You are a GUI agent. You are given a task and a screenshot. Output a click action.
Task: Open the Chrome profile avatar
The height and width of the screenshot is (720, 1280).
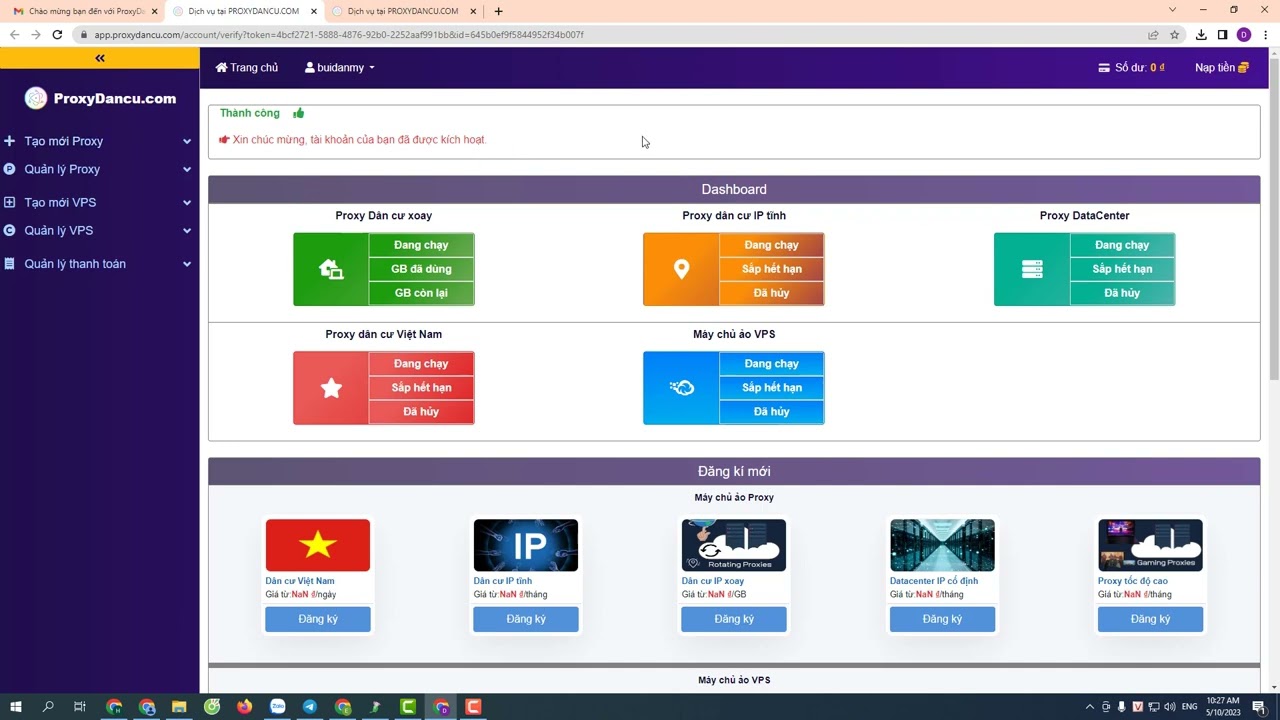click(1244, 34)
